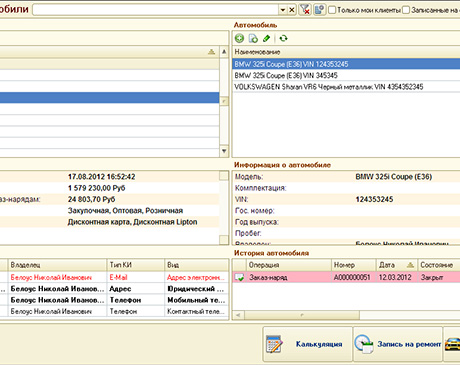Select Адрес contact type row

tap(114, 289)
